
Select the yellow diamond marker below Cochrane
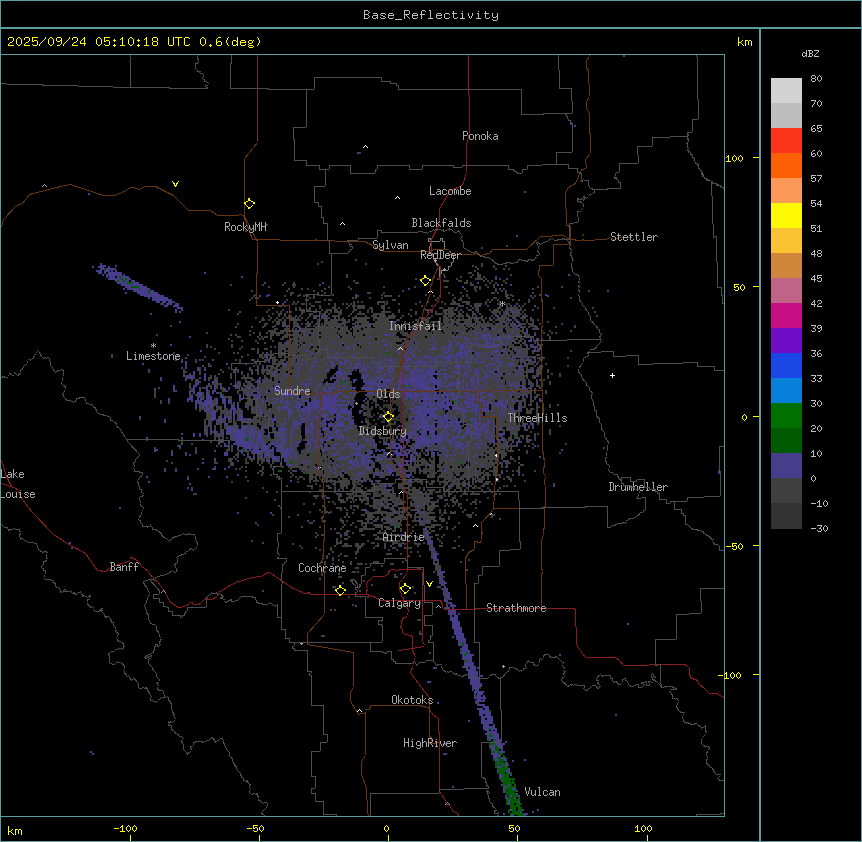(340, 590)
